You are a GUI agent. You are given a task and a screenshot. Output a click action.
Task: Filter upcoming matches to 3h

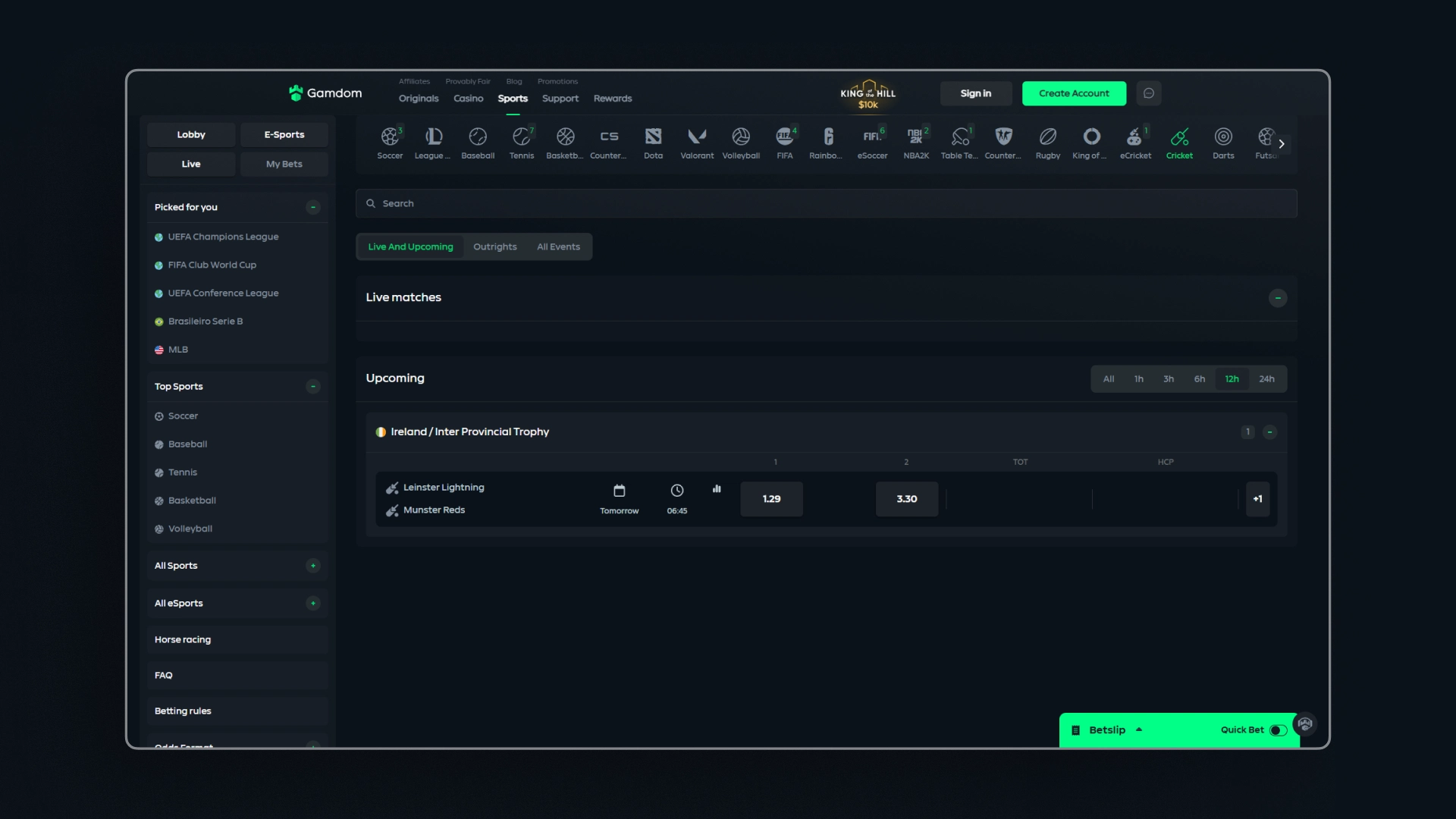[x=1169, y=379]
